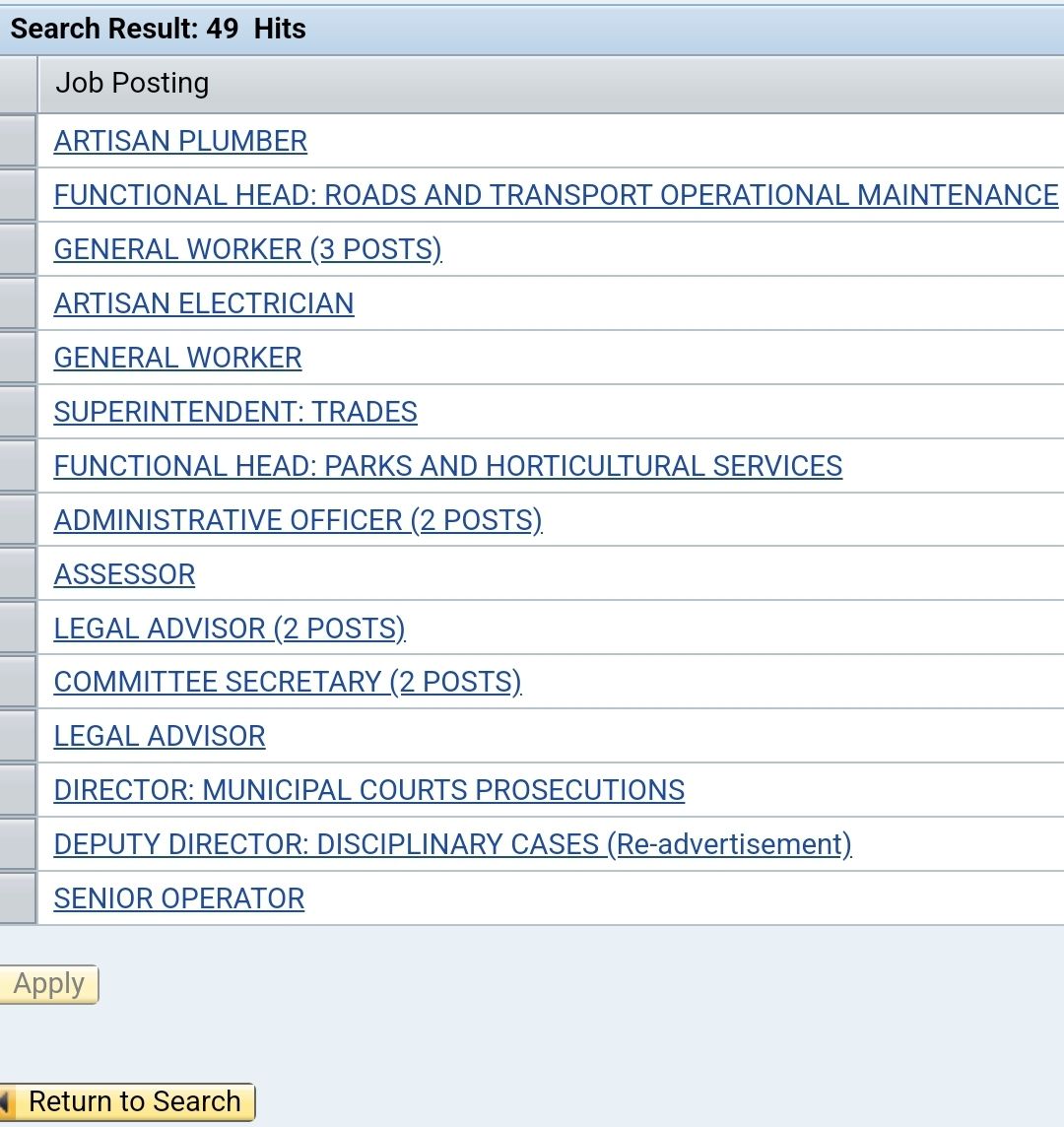Click DIRECTOR: MUNICIPAL COURTS PROSECUTIONS link

[x=369, y=790]
